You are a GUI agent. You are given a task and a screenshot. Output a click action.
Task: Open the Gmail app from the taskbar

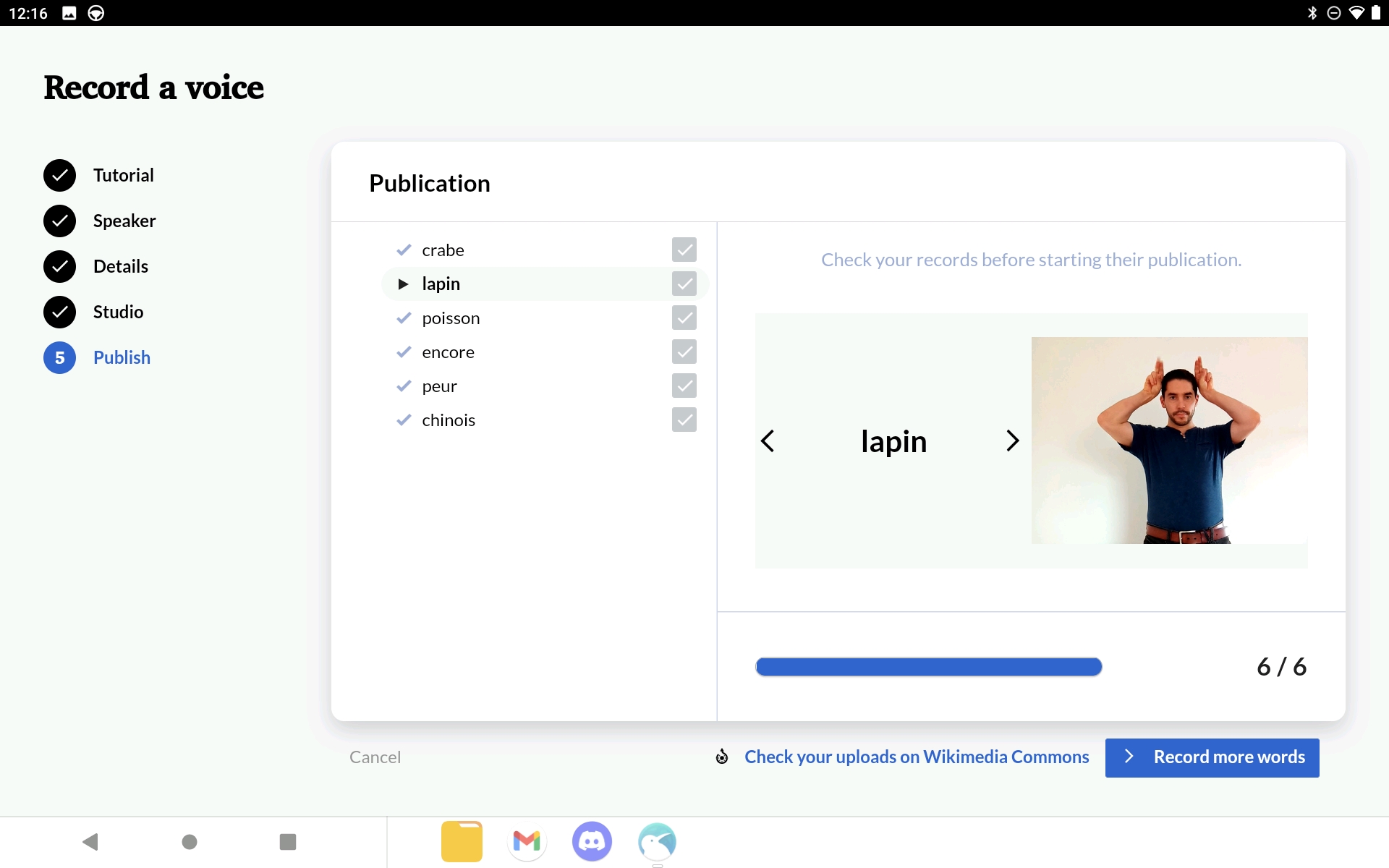(x=527, y=841)
